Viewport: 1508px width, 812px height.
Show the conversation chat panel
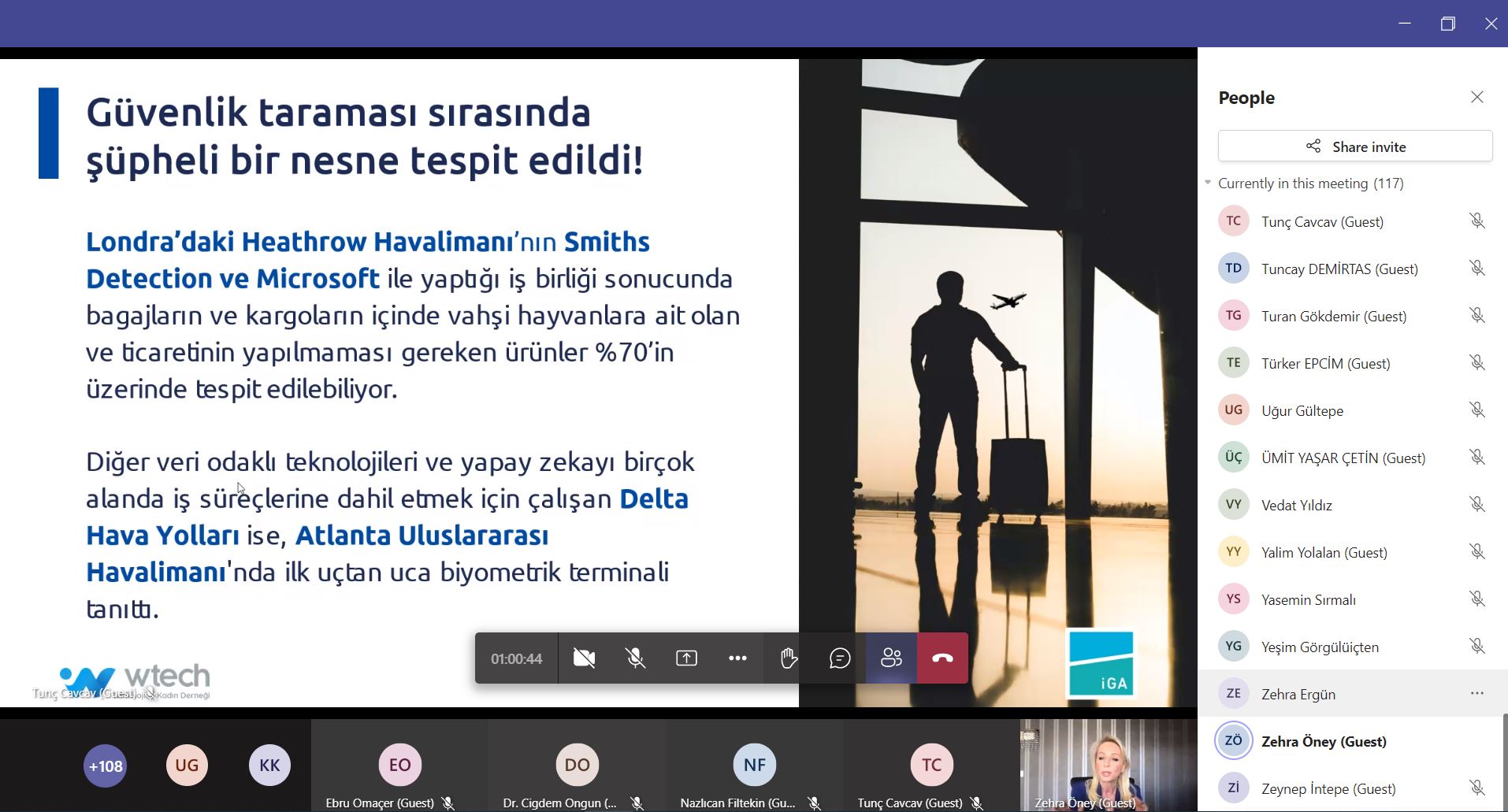(x=840, y=658)
